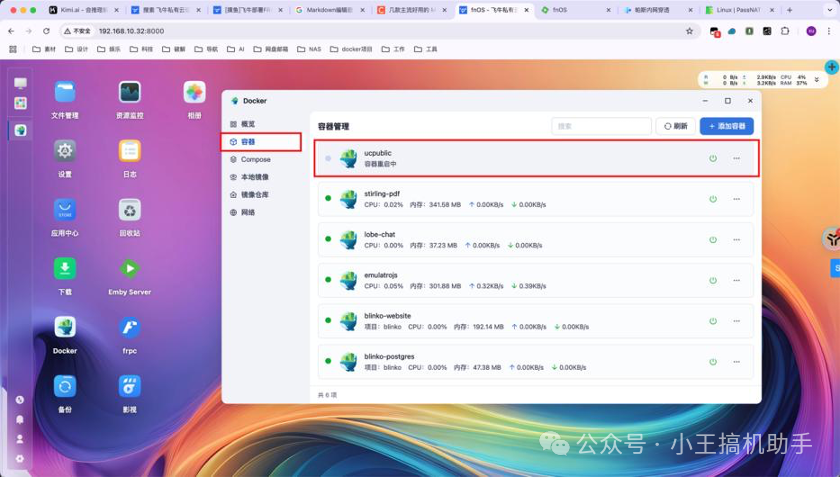840x478 pixels.
Task: Launch the frpc desktop icon
Action: tap(129, 328)
